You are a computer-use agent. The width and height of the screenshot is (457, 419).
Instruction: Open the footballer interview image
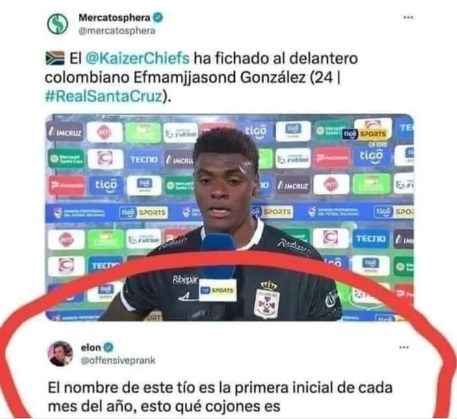coord(229,218)
